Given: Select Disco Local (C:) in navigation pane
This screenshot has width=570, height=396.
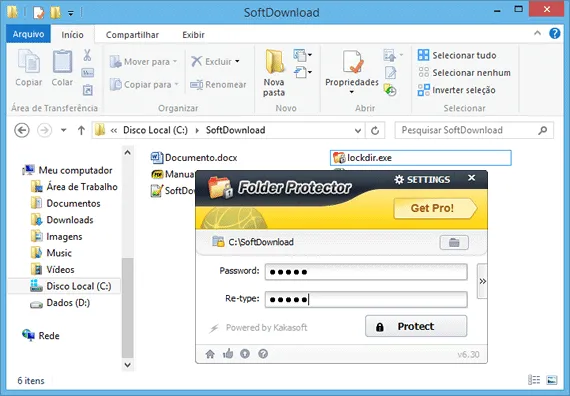Looking at the screenshot, I should point(65,286).
